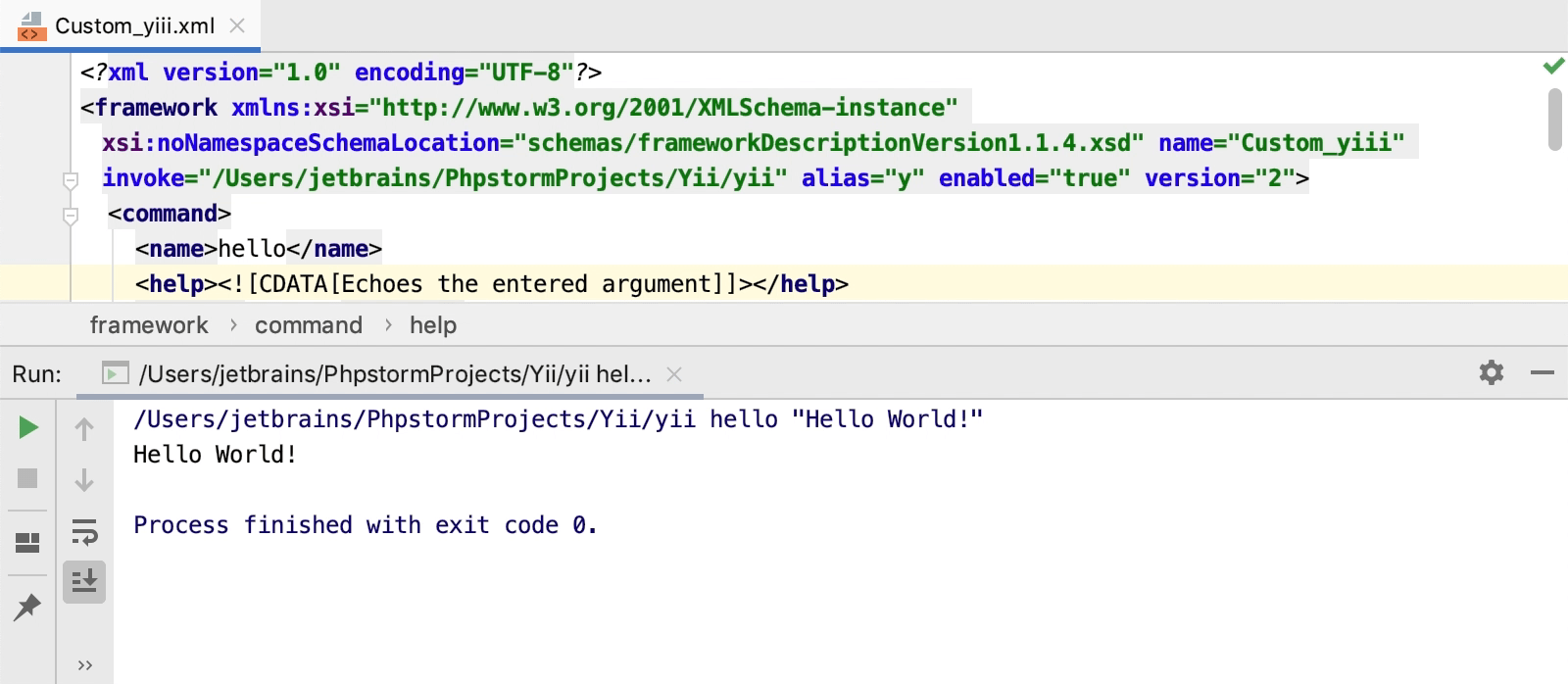Screen dimensions: 1568x684
Task: Expand more Run toolbar actions chevron
Action: click(85, 665)
